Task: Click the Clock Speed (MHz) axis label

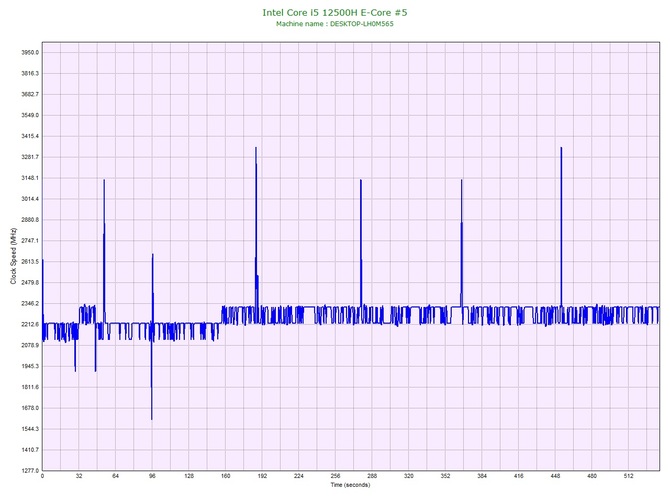Action: (14, 256)
